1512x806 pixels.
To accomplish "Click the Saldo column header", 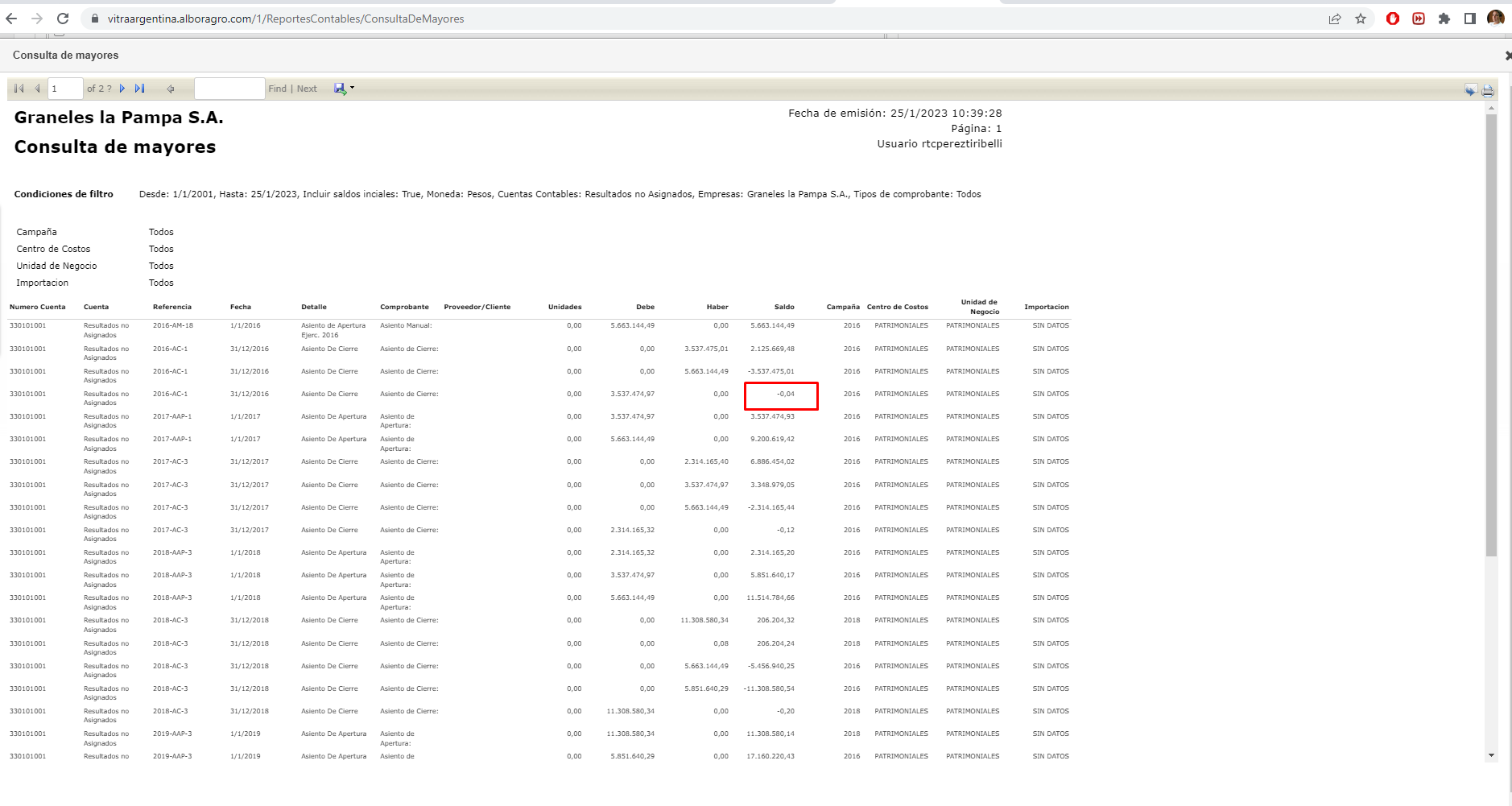I will (x=784, y=307).
